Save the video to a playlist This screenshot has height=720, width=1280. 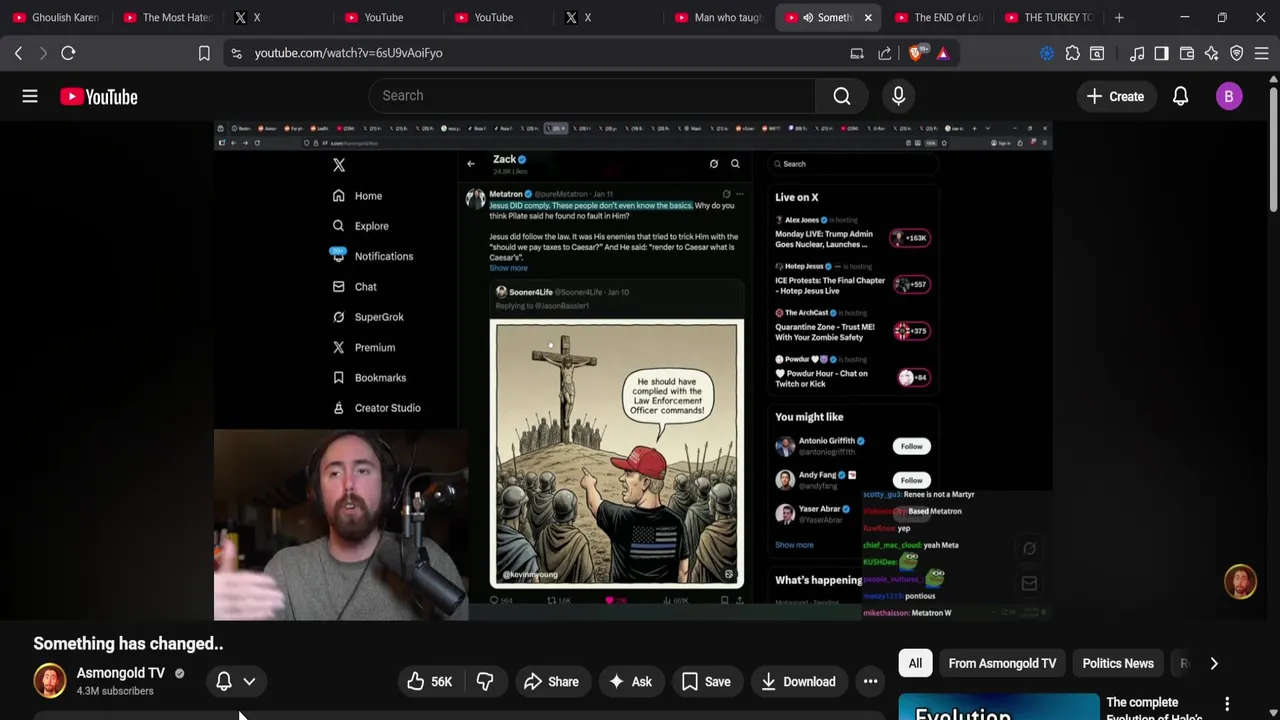tap(706, 682)
